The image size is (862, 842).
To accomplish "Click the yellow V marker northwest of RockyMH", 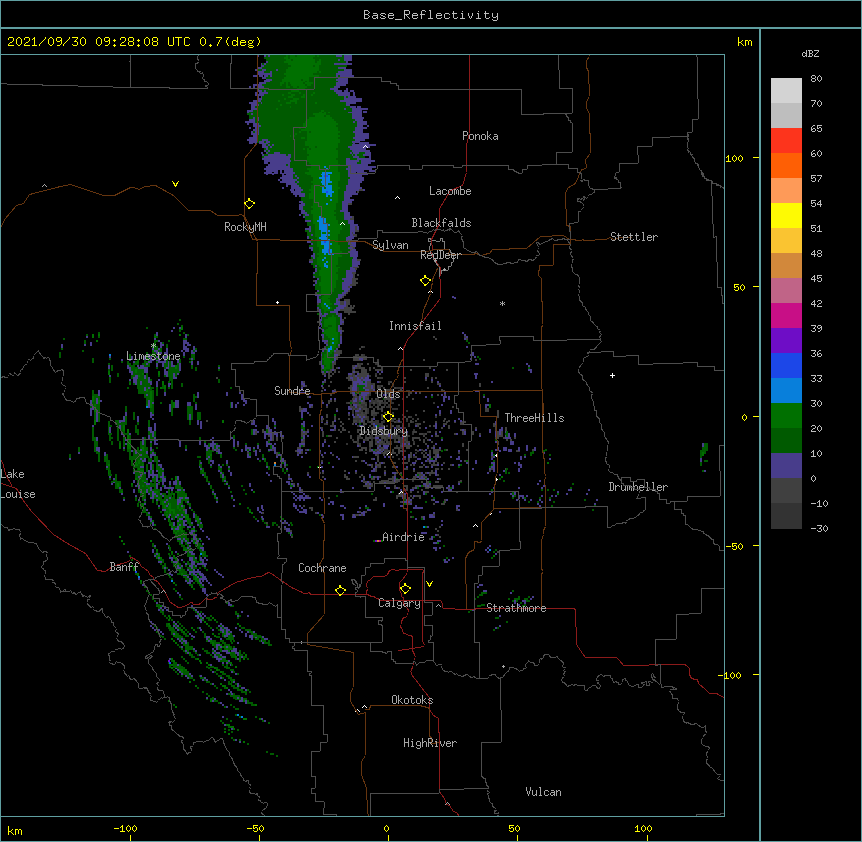I will pyautogui.click(x=175, y=184).
